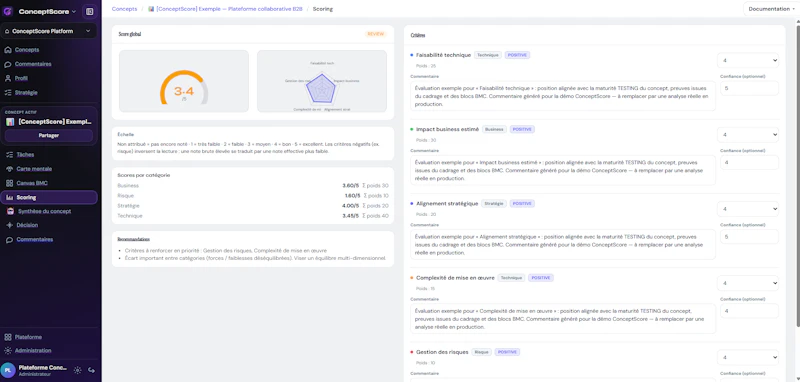Click the logout arrow icon
The height and width of the screenshot is (382, 800).
point(92,370)
